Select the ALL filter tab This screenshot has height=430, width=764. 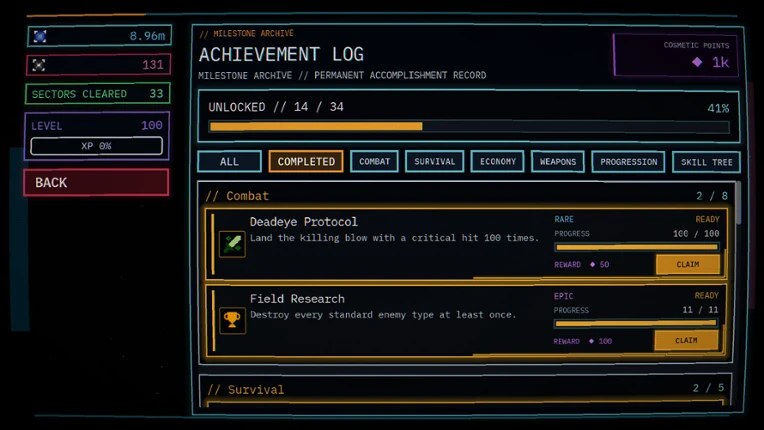[x=229, y=162]
